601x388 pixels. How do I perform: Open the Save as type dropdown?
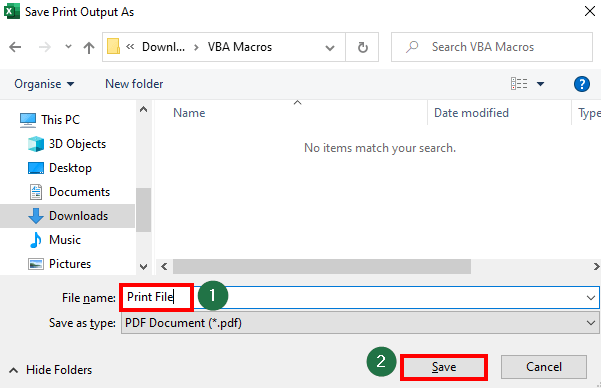pos(360,323)
